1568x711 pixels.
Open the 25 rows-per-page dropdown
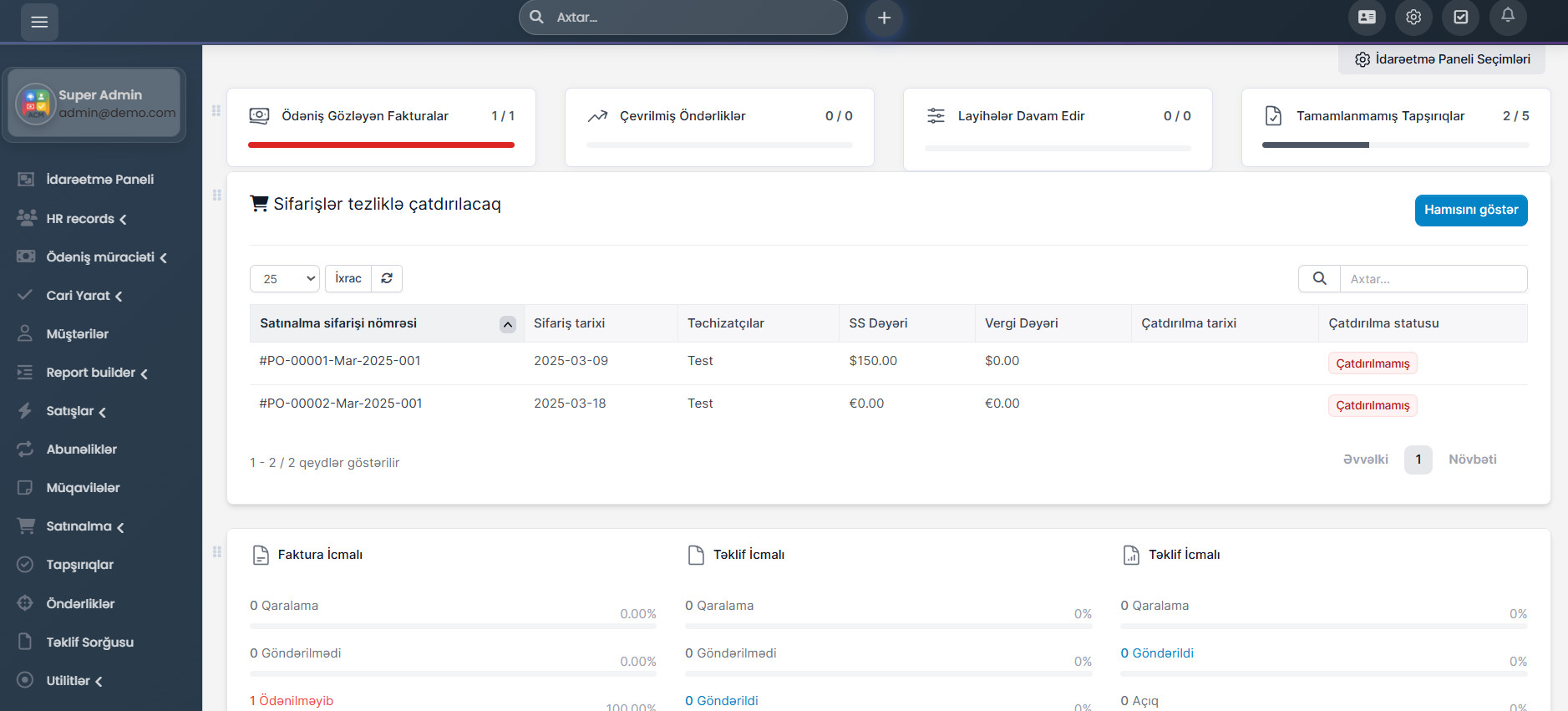click(x=285, y=278)
